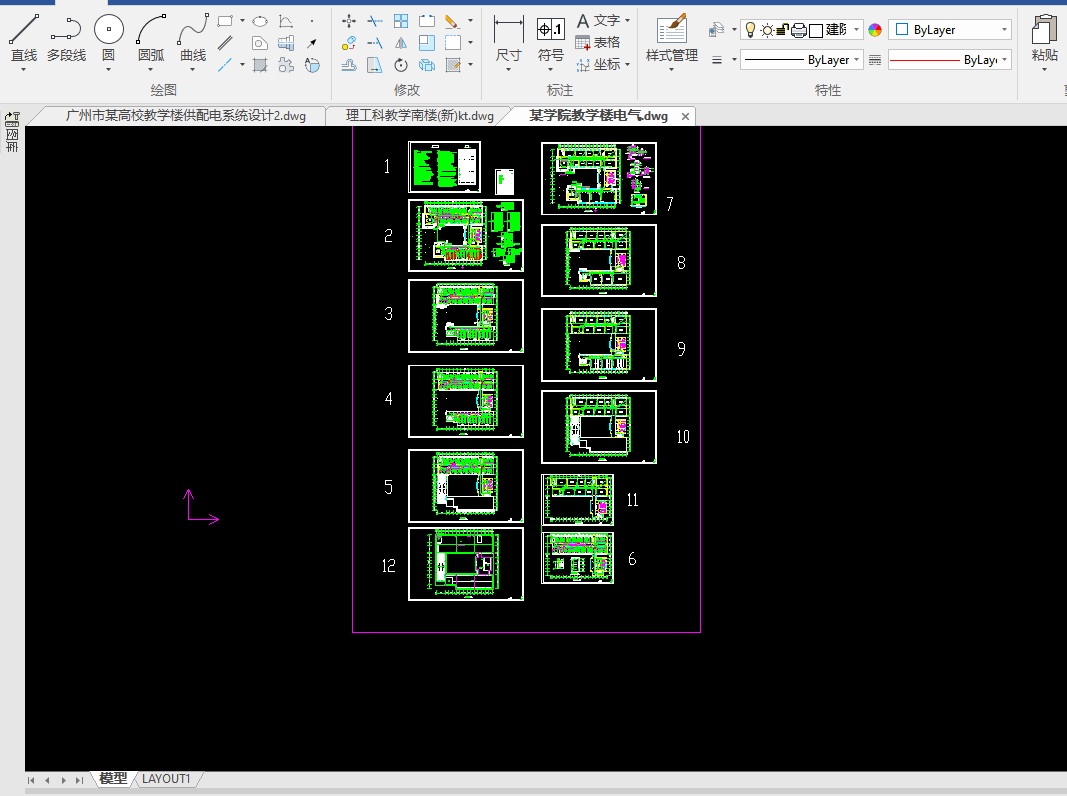Viewport: 1067px width, 796px height.
Task: Select the Mirror tool
Action: (x=401, y=43)
